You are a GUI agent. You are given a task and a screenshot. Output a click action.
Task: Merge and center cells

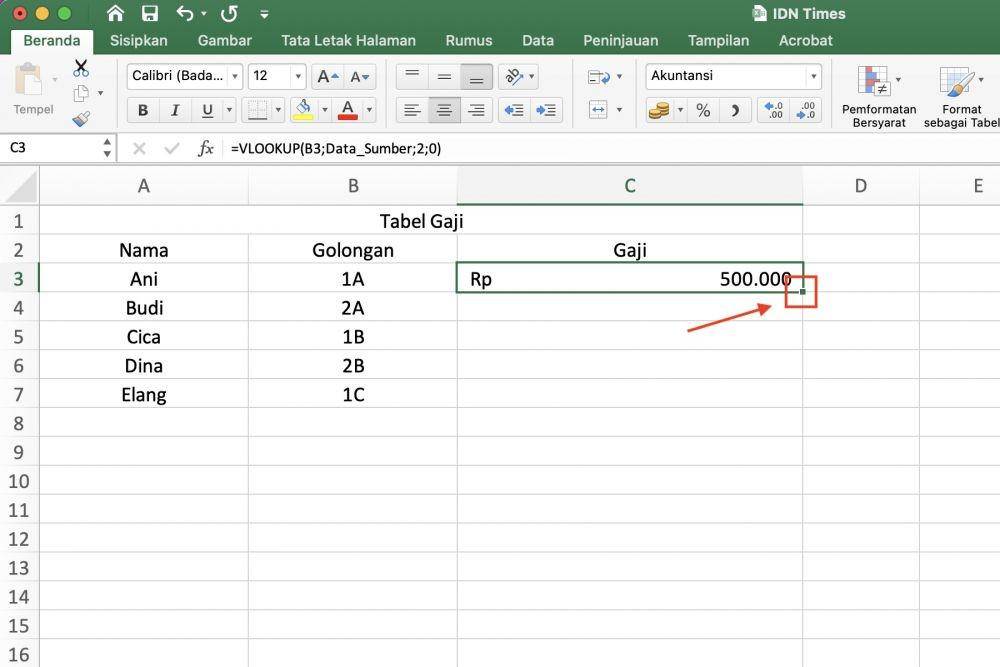pyautogui.click(x=598, y=110)
